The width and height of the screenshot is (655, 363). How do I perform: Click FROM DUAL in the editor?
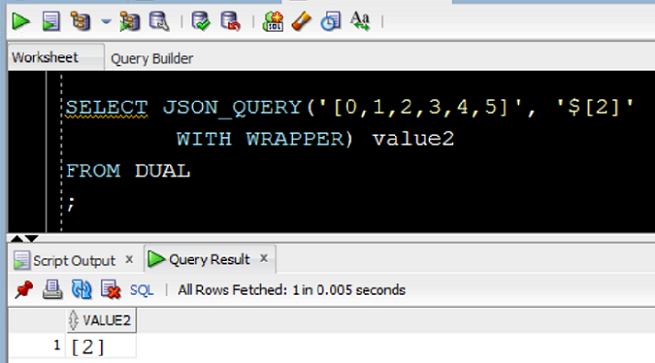(x=128, y=171)
